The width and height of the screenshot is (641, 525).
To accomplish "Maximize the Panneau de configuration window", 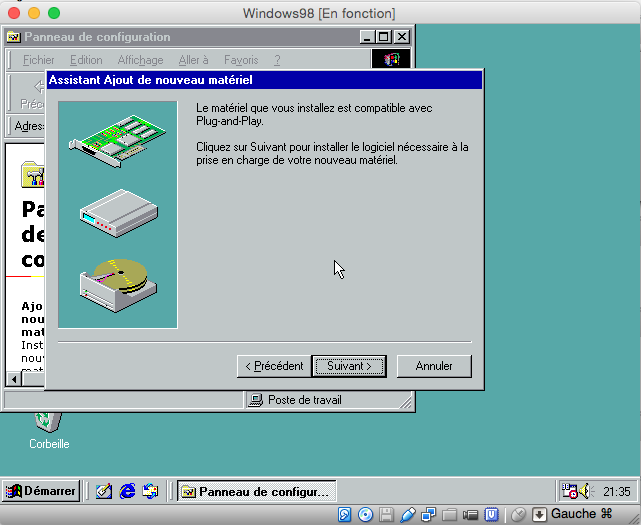I will tap(384, 37).
